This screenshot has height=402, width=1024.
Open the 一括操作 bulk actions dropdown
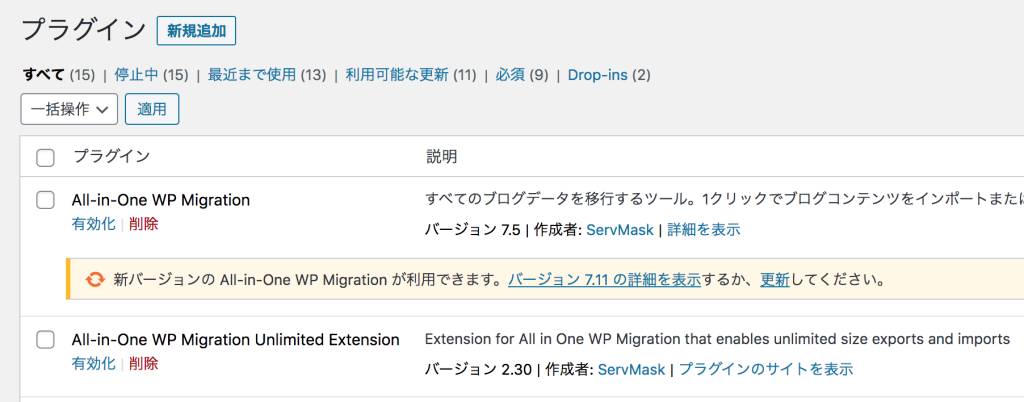tap(69, 109)
